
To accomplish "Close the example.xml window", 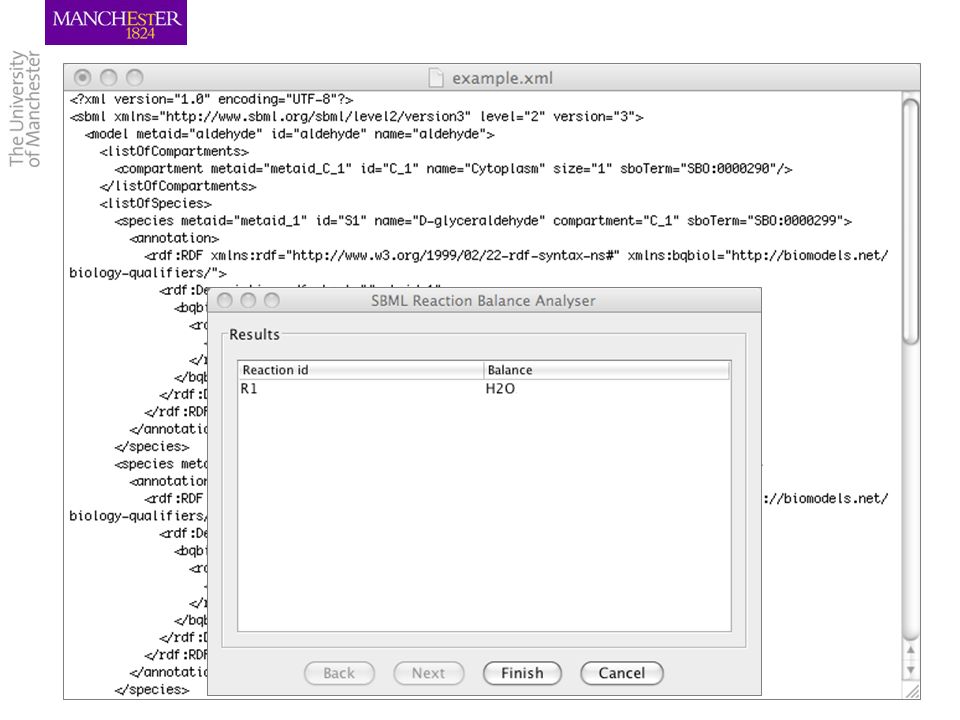I will 83,78.
